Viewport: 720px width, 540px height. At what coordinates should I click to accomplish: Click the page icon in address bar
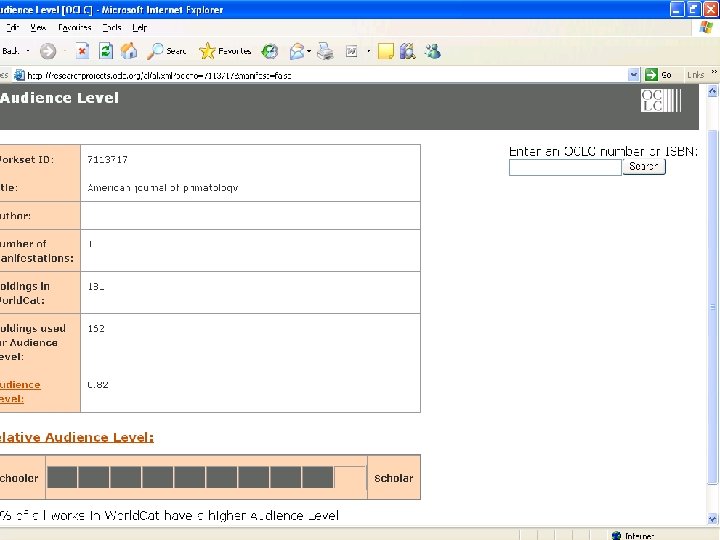[x=19, y=75]
